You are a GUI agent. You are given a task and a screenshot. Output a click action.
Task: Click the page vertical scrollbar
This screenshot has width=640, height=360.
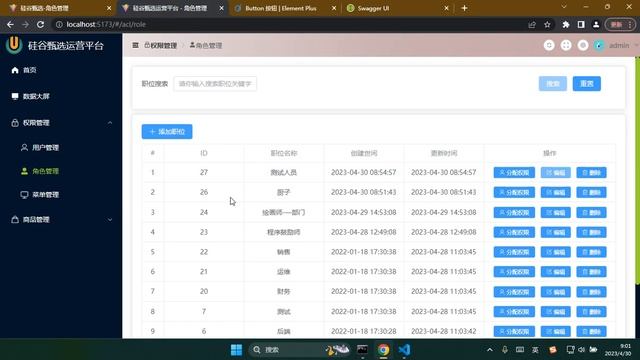(x=638, y=171)
